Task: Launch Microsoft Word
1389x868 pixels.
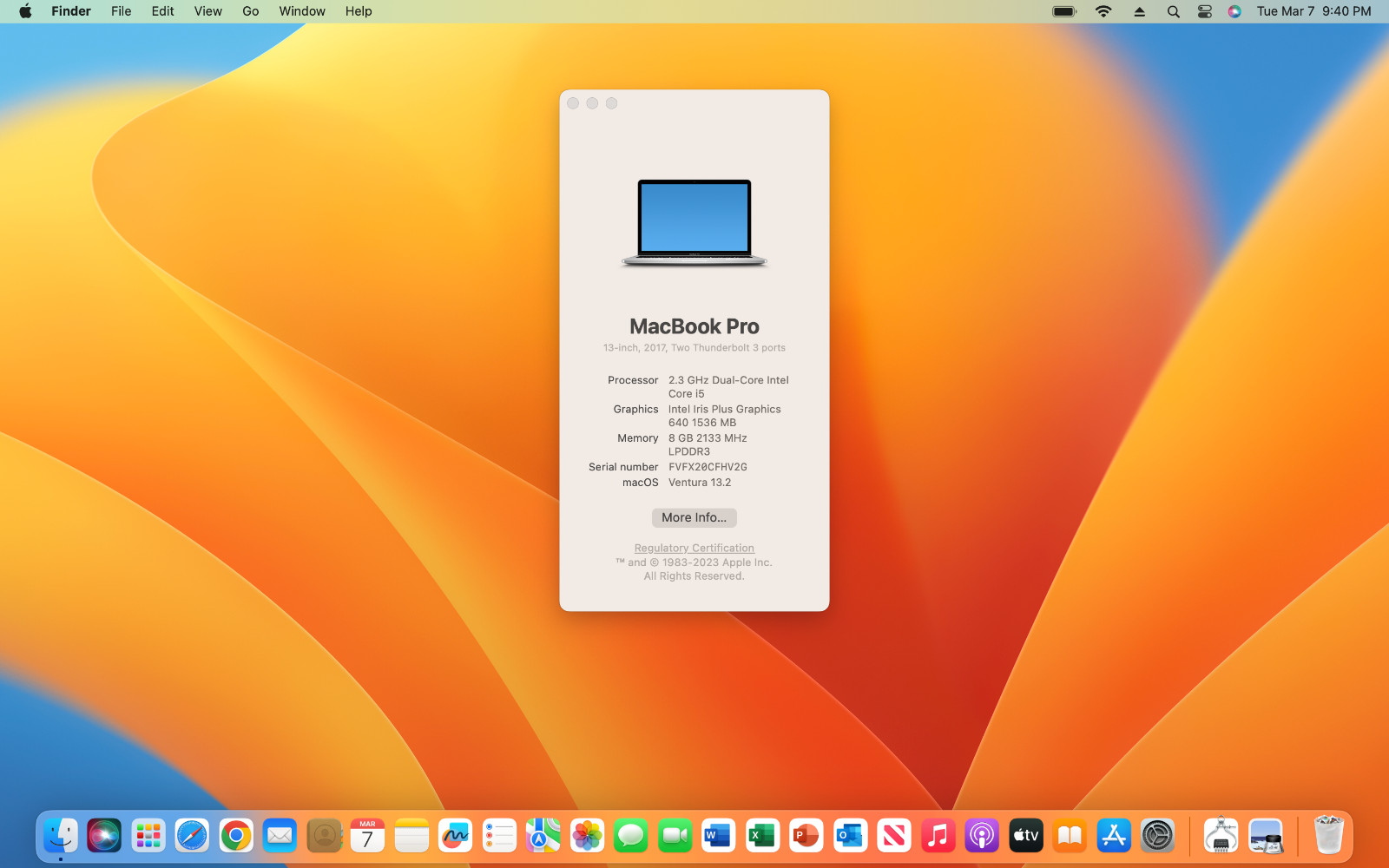Action: point(718,836)
